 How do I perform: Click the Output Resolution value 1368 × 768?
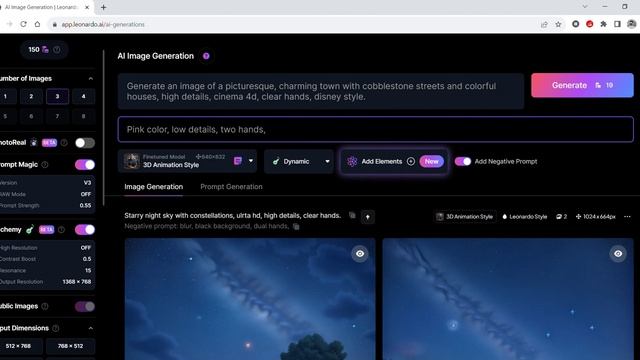tap(77, 282)
